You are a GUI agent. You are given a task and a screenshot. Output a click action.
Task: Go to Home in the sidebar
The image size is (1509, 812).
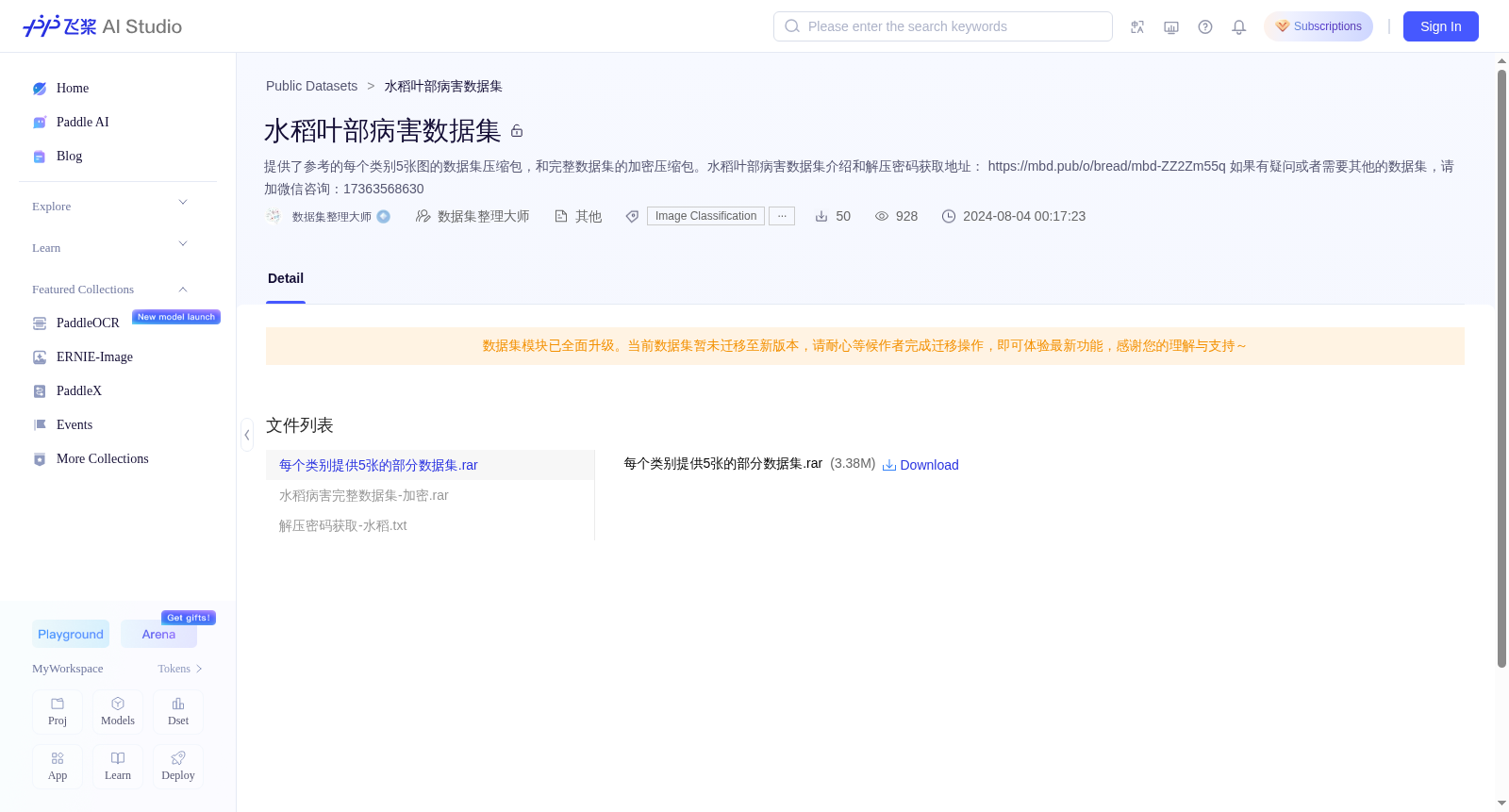click(73, 88)
